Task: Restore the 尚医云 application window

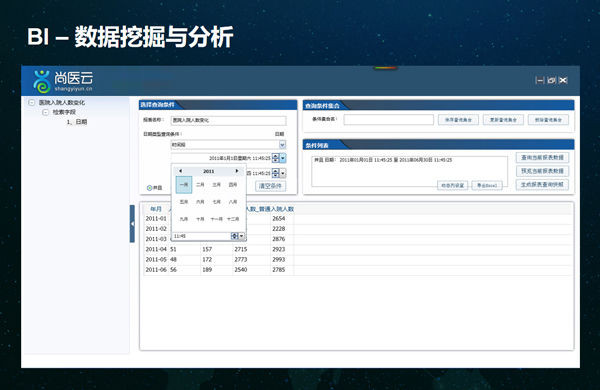Action: click(551, 80)
